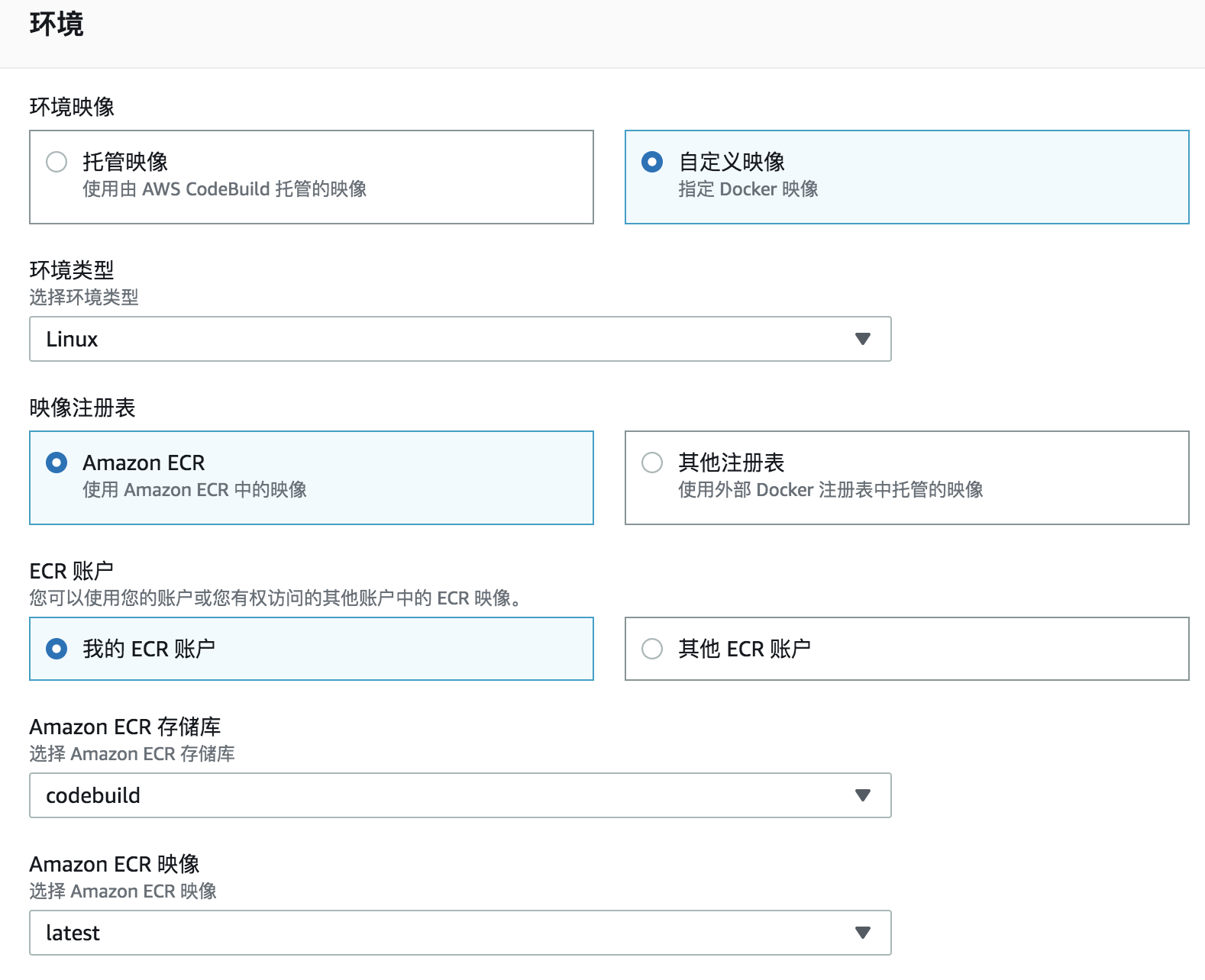The height and width of the screenshot is (980, 1205).
Task: Click the 环境类型 label
Action: (72, 270)
